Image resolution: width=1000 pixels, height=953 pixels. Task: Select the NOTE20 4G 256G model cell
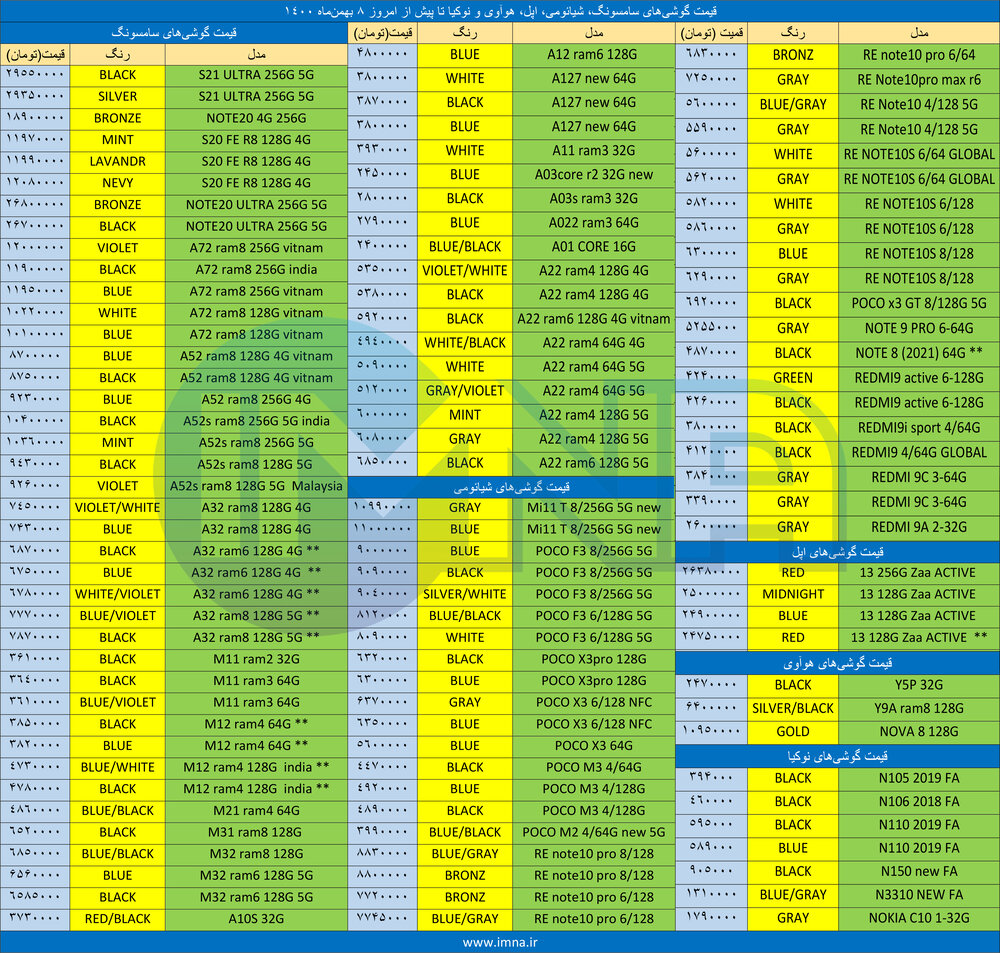click(255, 118)
